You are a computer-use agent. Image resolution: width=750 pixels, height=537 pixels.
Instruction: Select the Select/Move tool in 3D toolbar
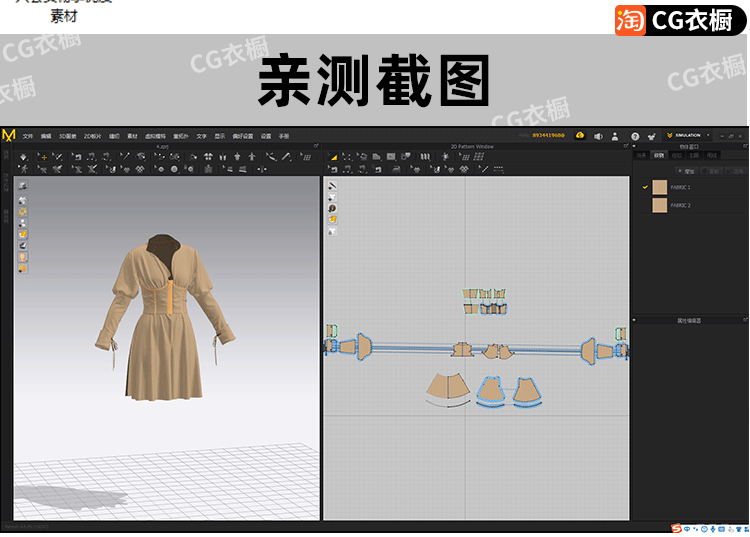42,156
